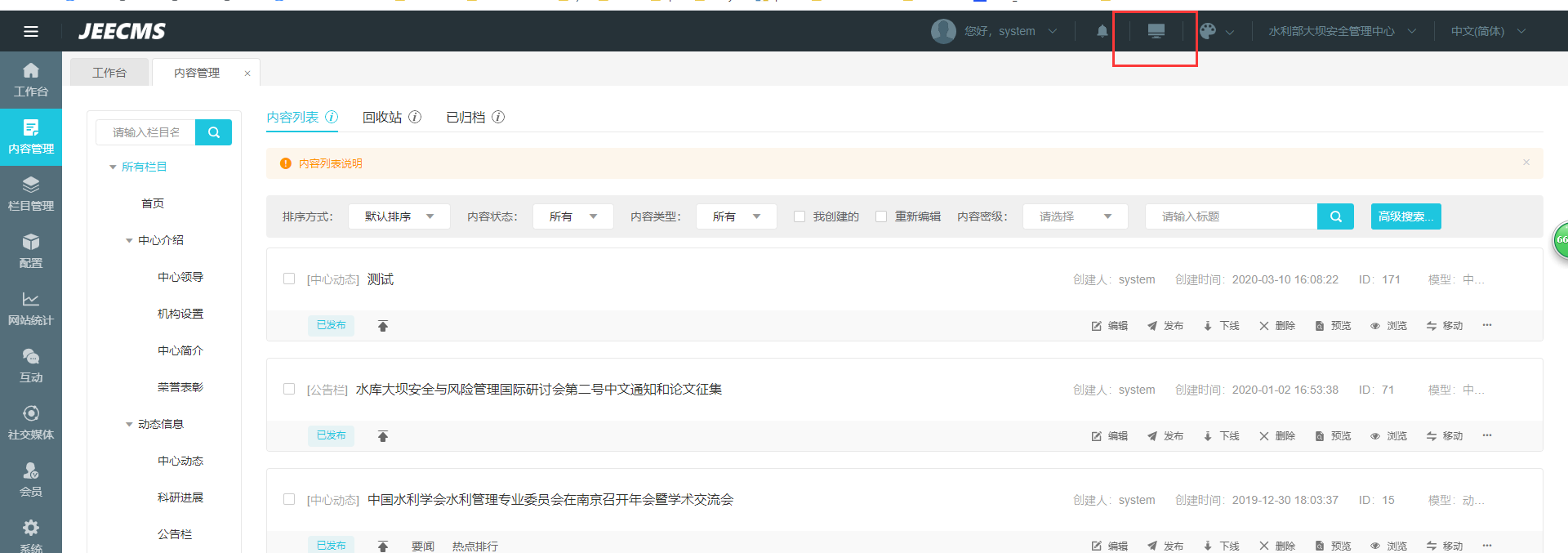This screenshot has width=1568, height=553.
Task: Open the 排序方式 默认排序 dropdown
Action: point(399,216)
